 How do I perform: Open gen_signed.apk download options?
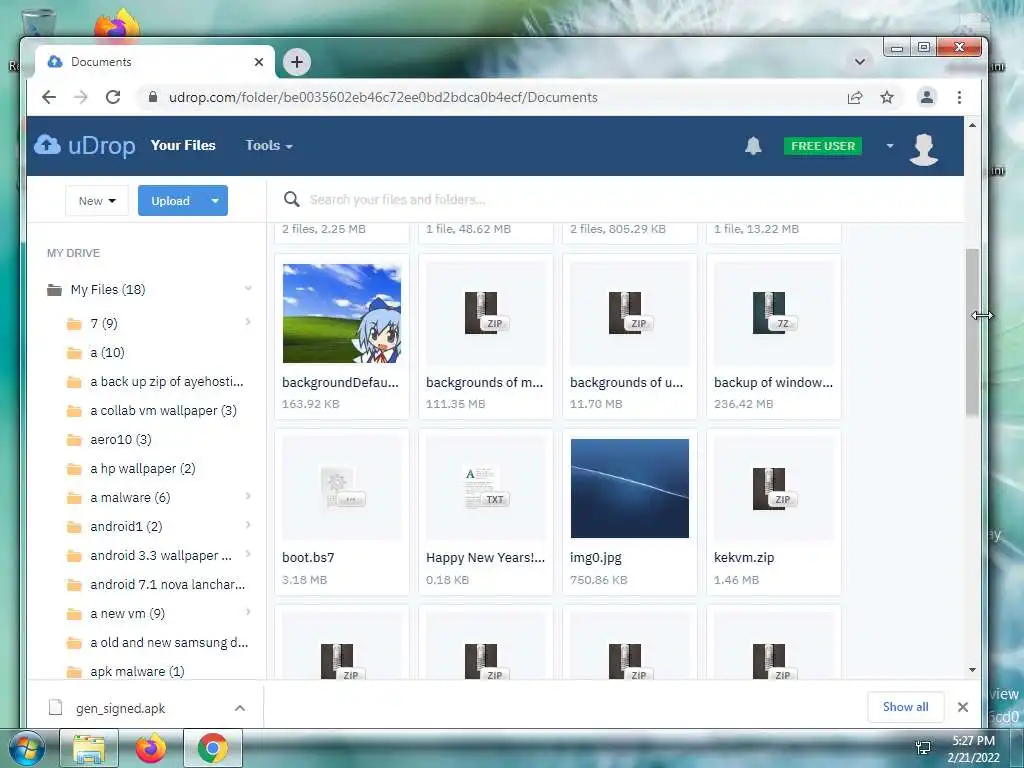click(x=240, y=708)
